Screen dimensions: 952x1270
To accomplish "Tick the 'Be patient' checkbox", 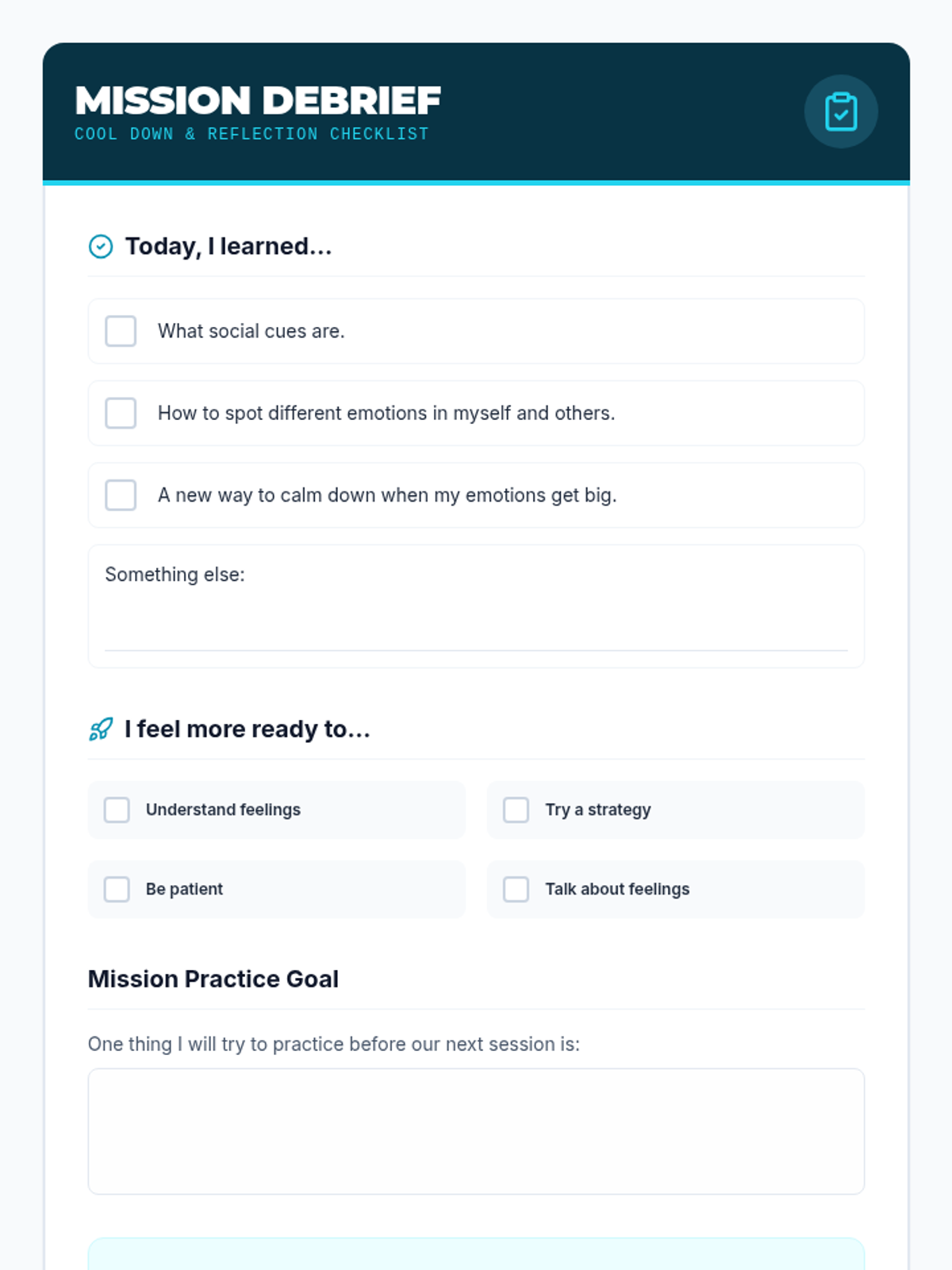I will coord(117,889).
